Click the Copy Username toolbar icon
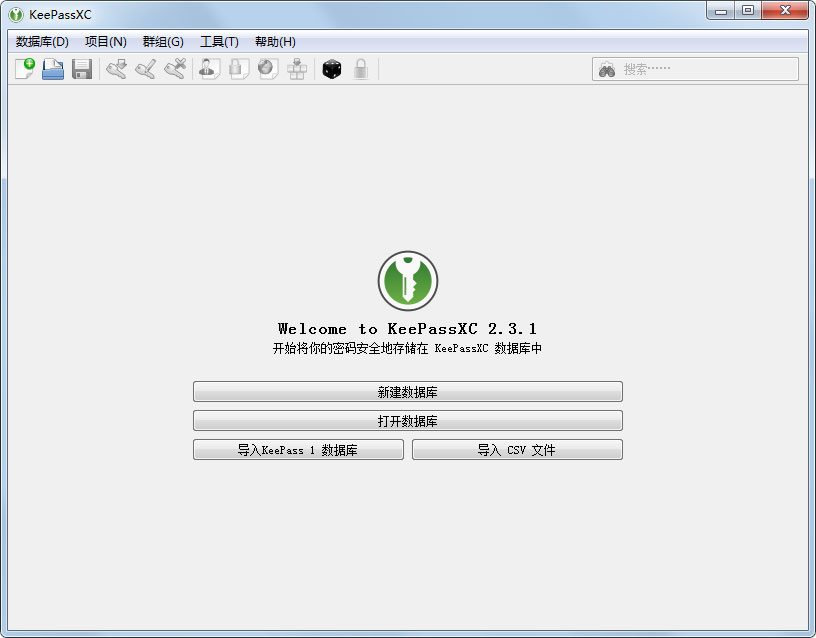The image size is (816, 638). point(210,69)
